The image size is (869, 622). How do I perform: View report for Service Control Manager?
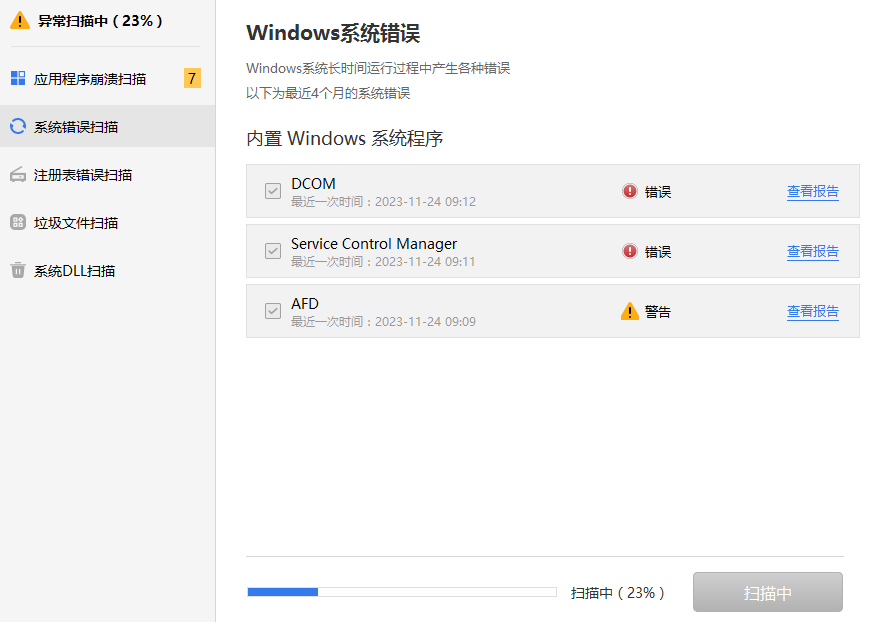(x=812, y=252)
